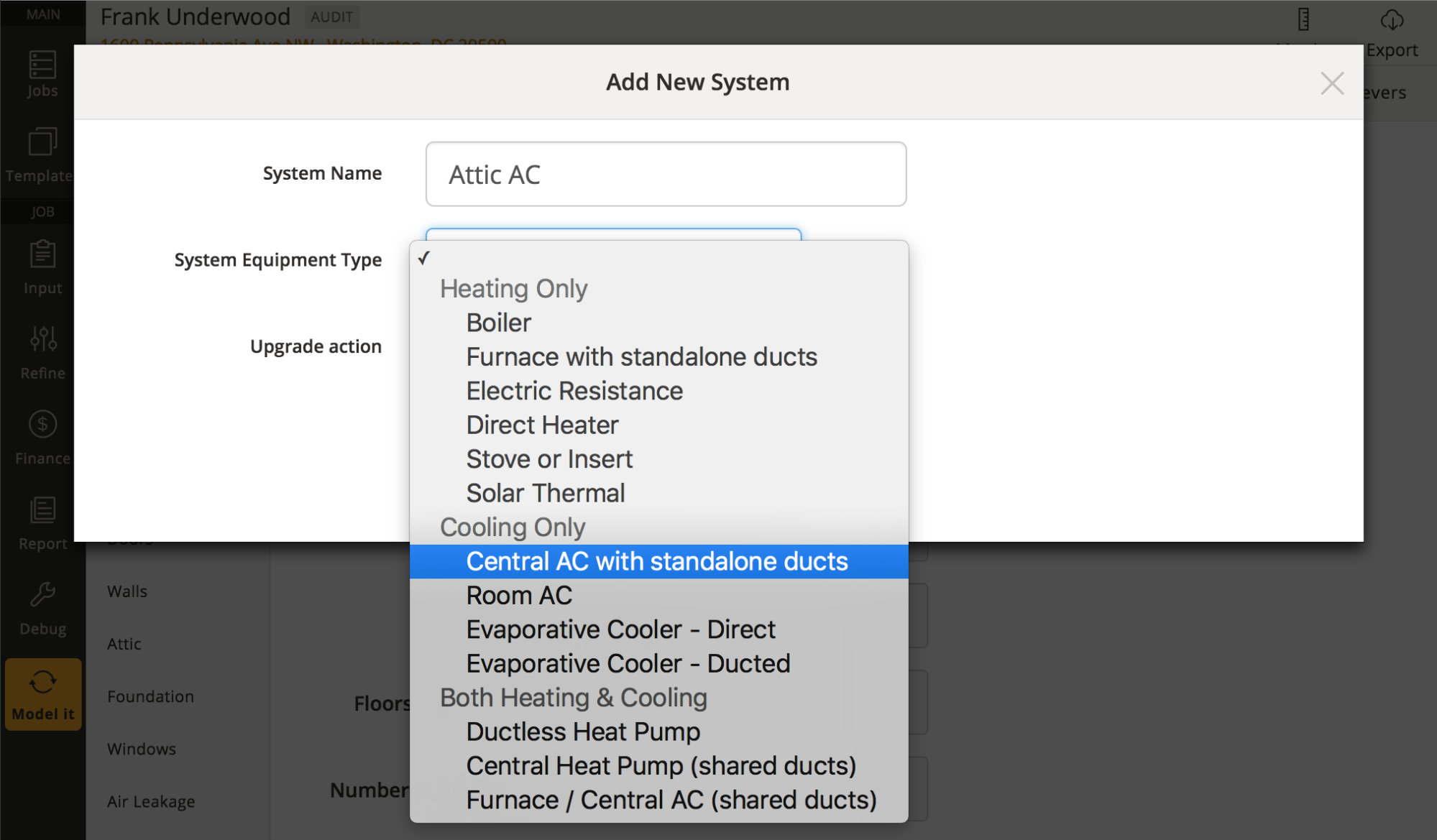
Task: Go to Foundation section in job nav
Action: coord(150,696)
